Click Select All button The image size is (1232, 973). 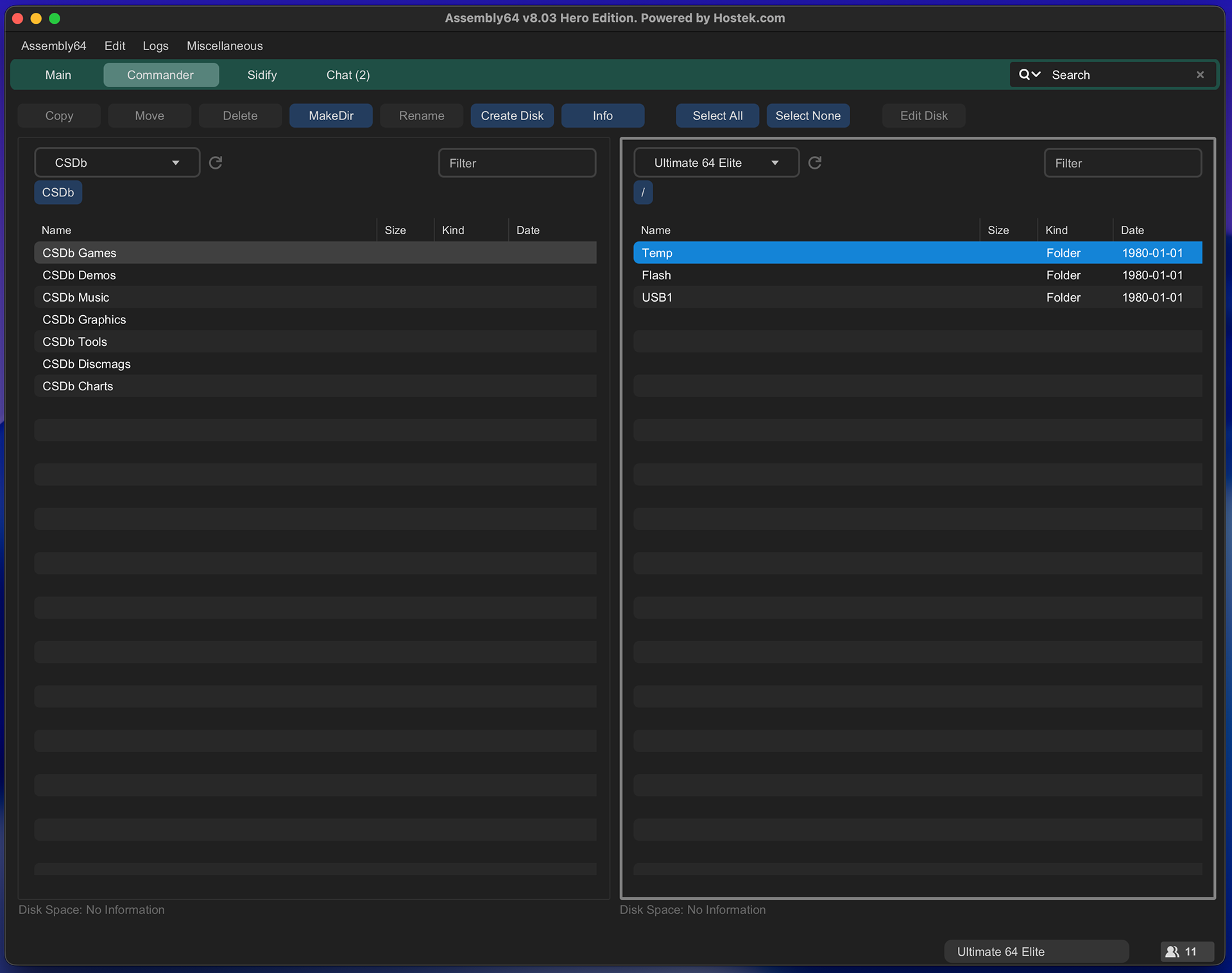point(717,116)
